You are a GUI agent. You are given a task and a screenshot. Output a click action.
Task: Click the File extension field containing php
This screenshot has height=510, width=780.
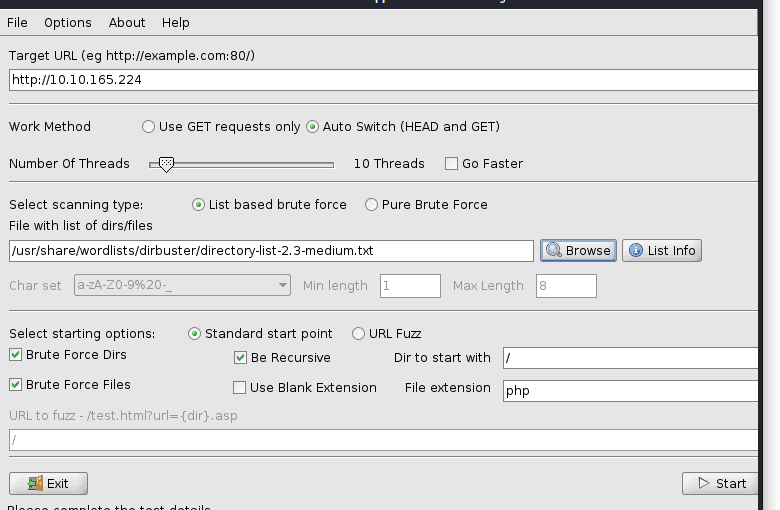[630, 391]
